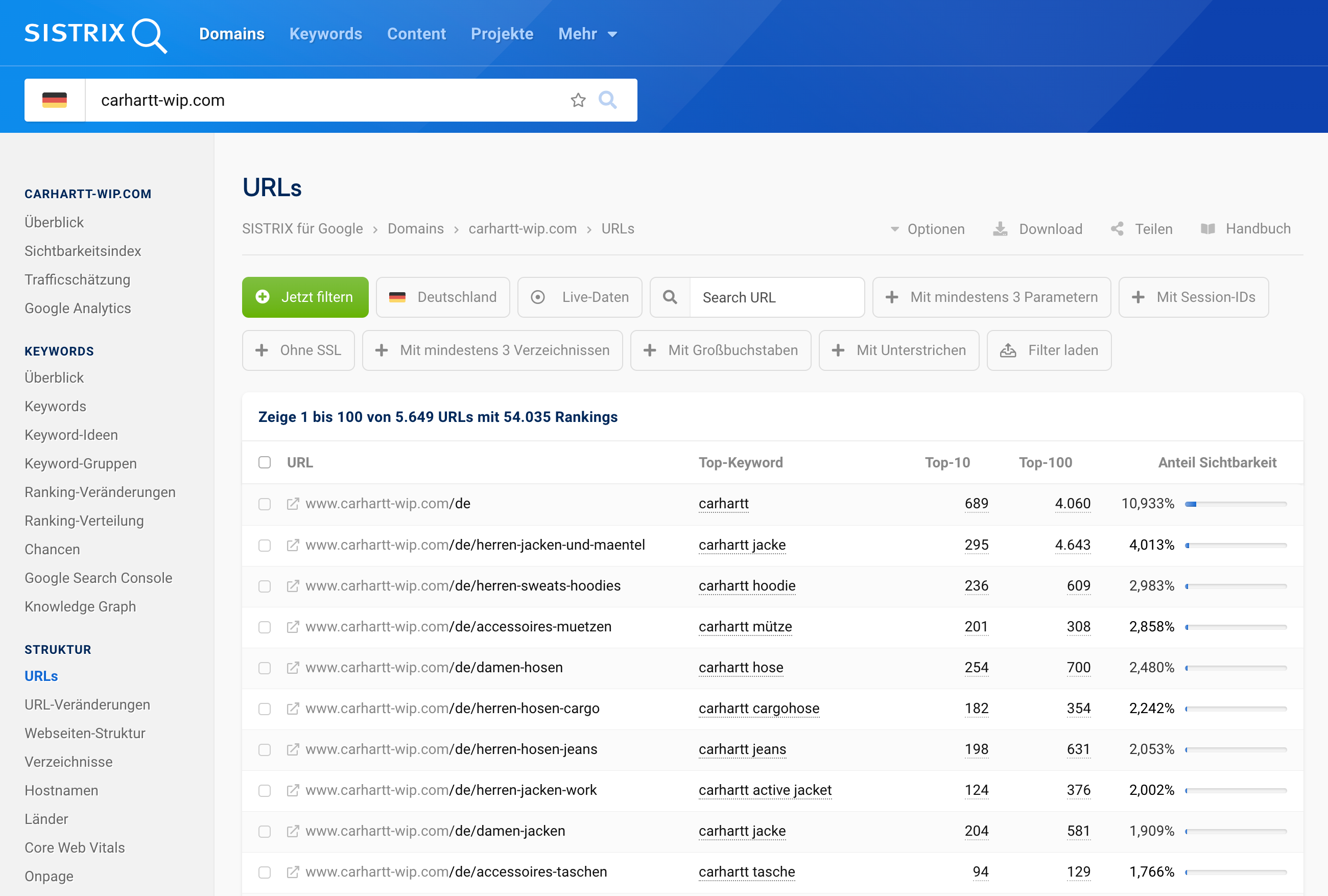1328x896 pixels.
Task: Open the Deutschland country filter dropdown
Action: pyautogui.click(x=443, y=297)
